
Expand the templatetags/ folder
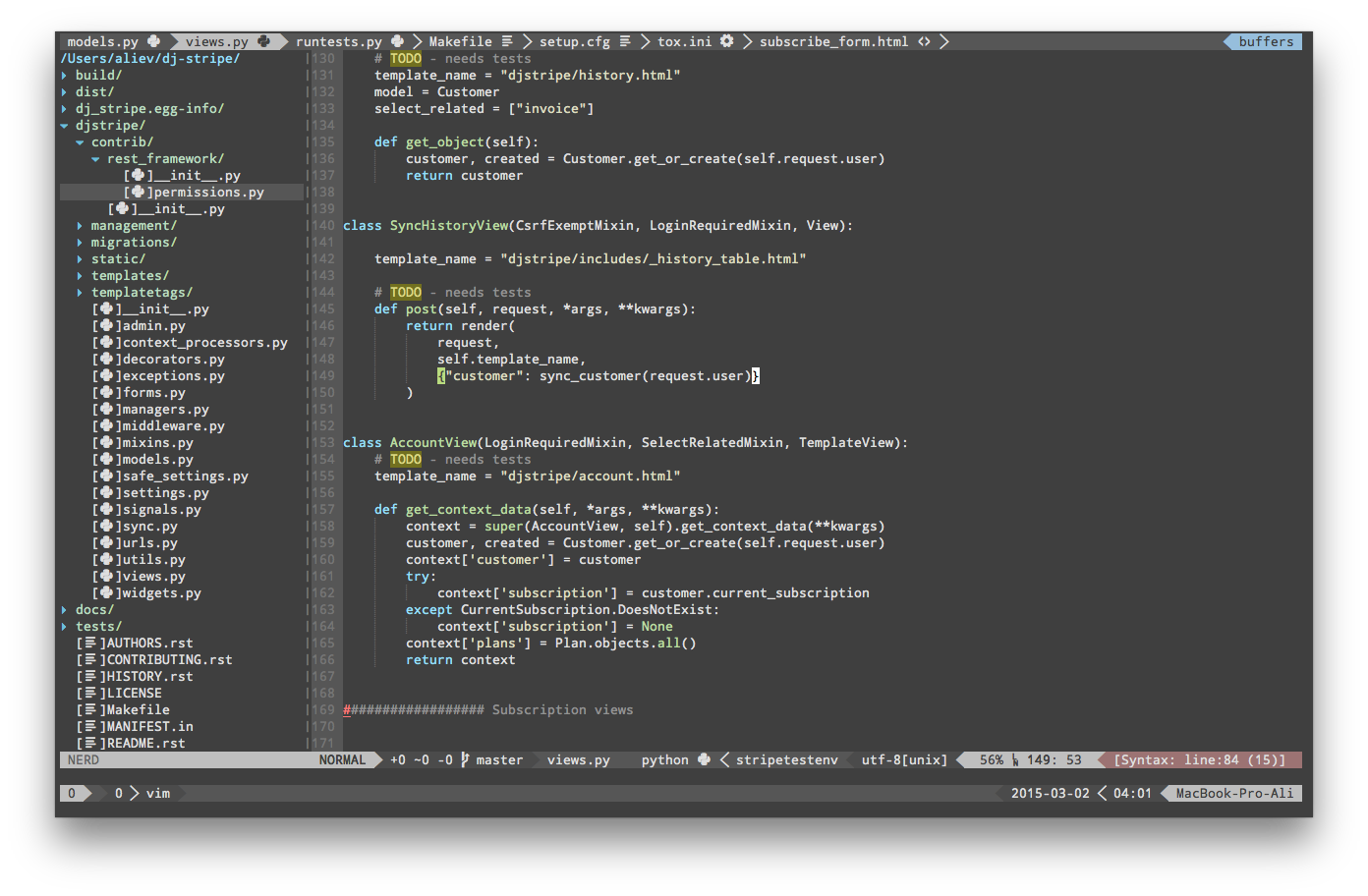(81, 292)
